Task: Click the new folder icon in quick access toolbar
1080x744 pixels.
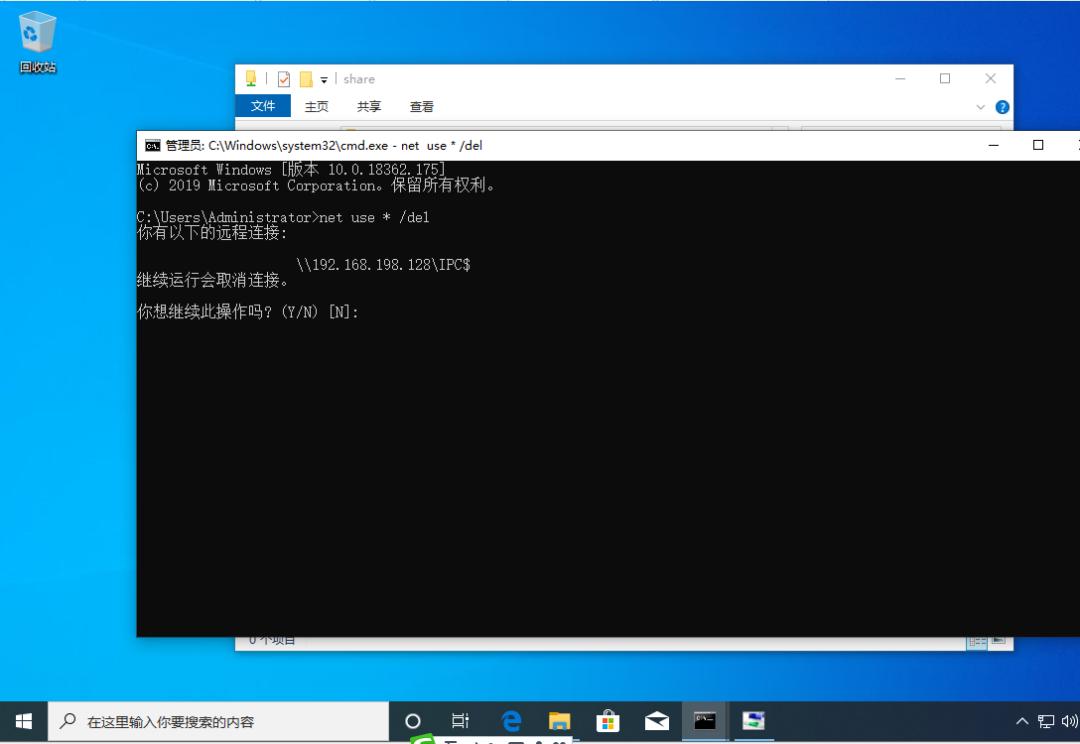Action: [306, 79]
